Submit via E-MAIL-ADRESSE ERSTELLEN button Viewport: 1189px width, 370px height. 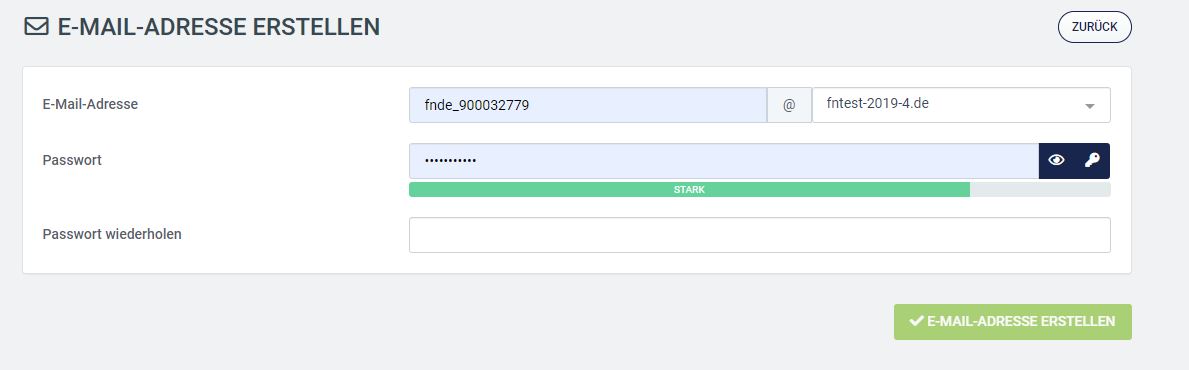[1012, 321]
